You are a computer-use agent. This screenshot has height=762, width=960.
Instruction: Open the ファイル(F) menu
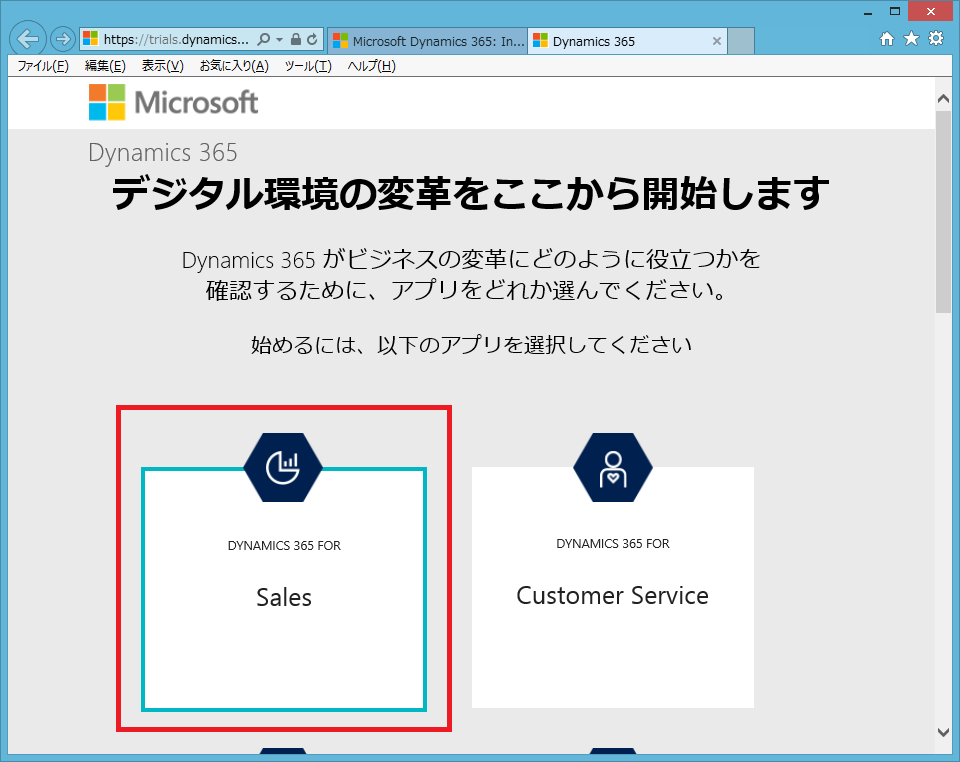click(43, 66)
